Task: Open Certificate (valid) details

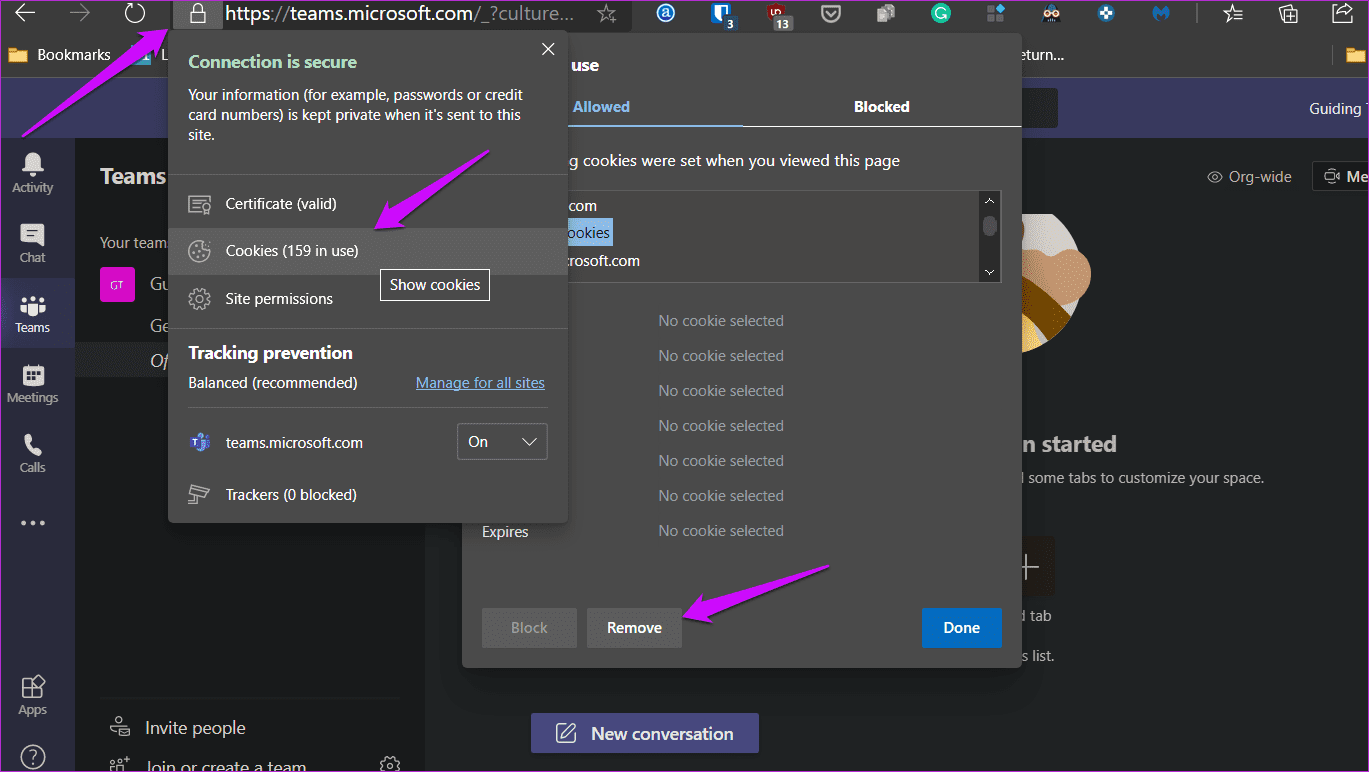Action: (368, 204)
